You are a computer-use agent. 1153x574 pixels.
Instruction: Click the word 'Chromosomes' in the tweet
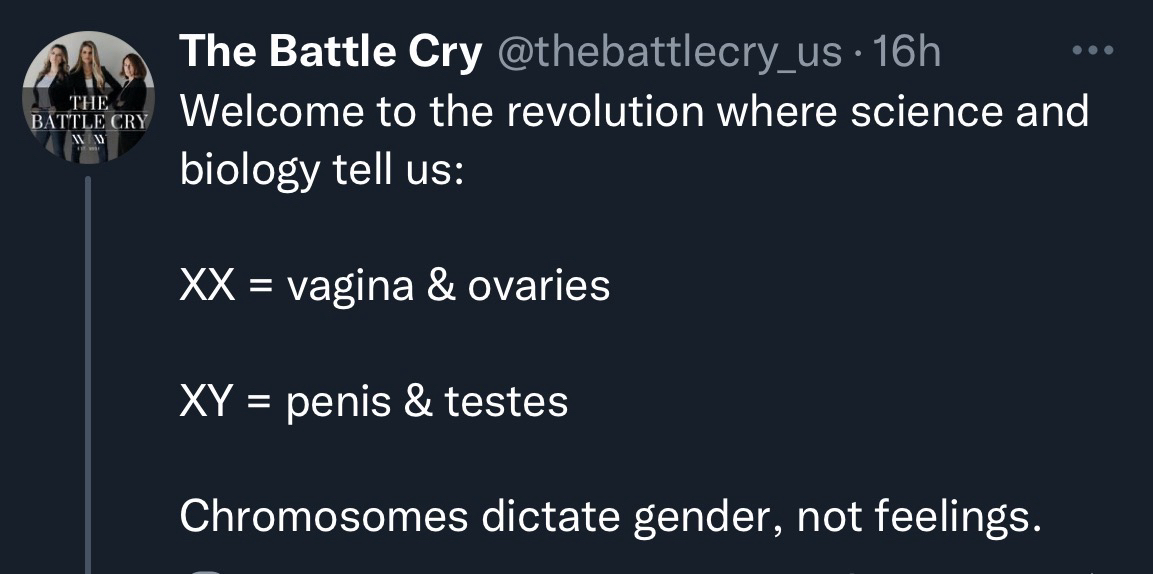(x=324, y=516)
